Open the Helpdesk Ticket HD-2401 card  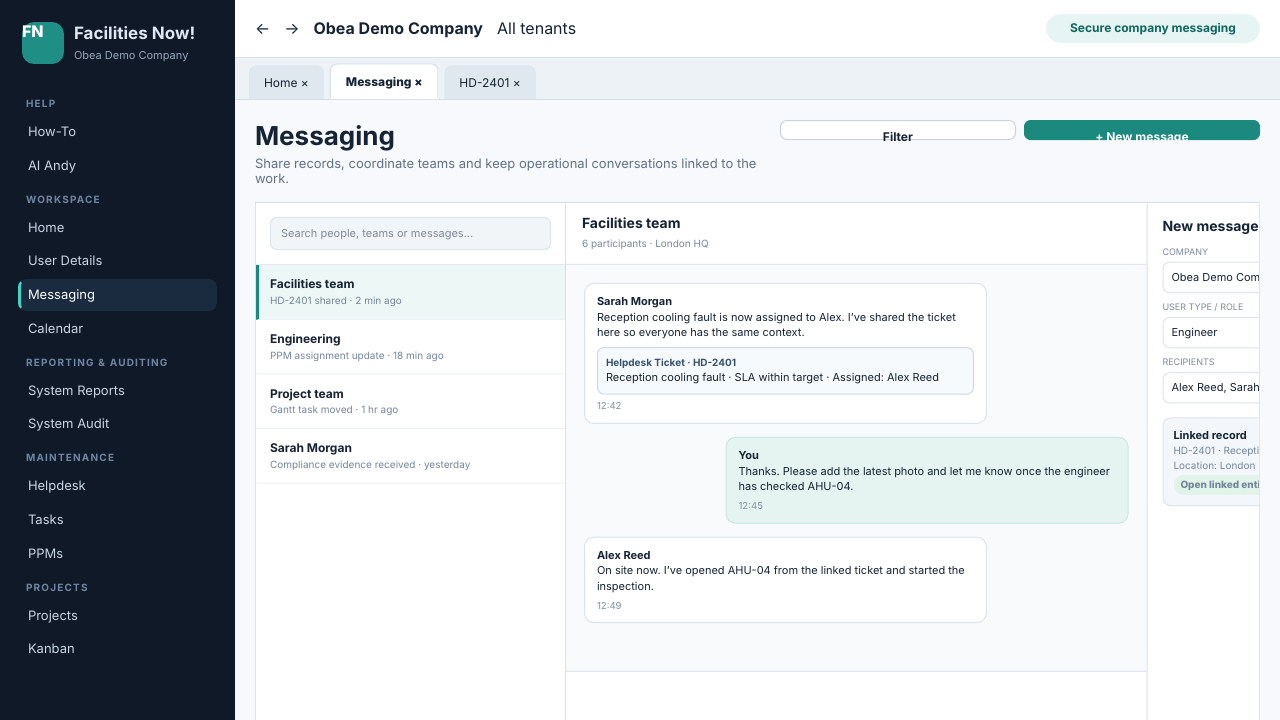785,370
